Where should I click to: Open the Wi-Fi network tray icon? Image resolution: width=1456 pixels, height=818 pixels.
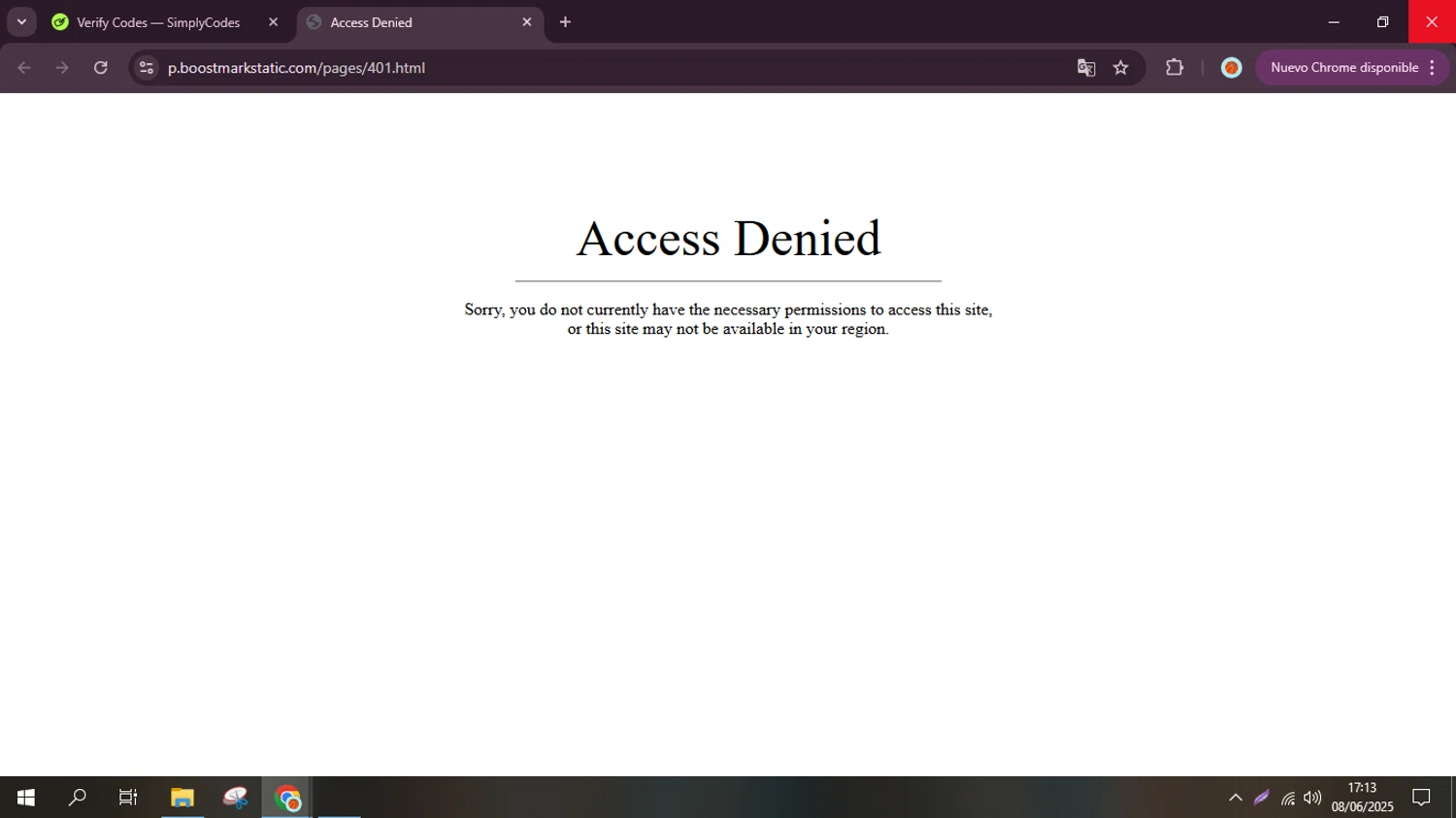click(x=1287, y=798)
